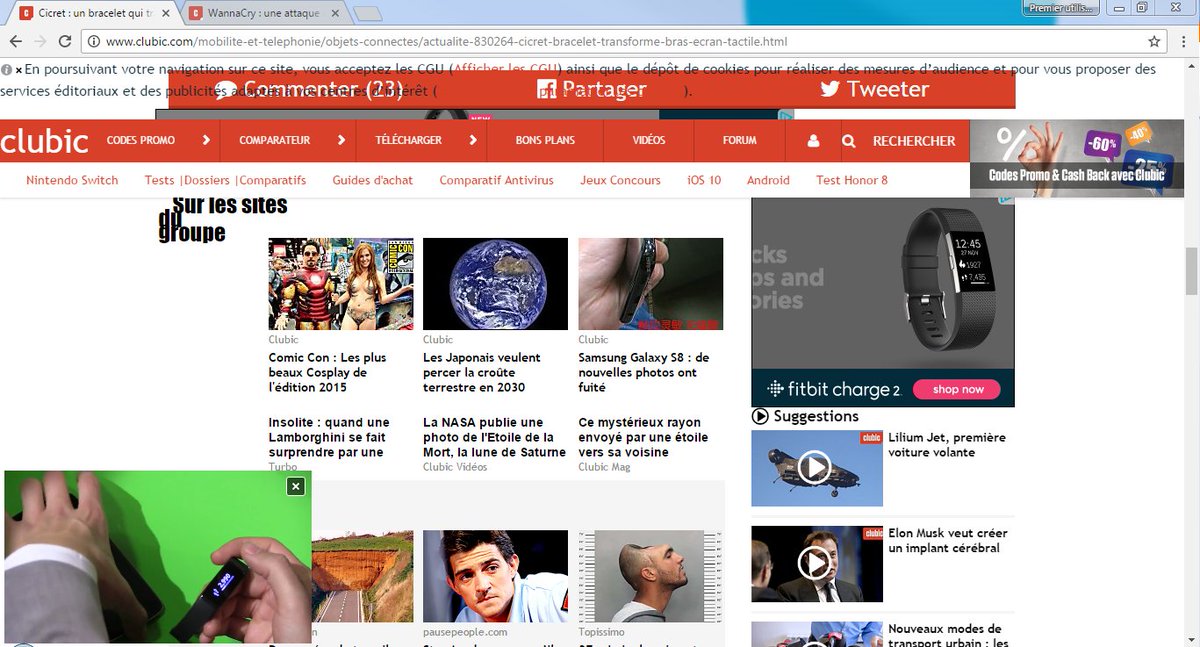Click the Clubic logo
The image size is (1200, 647).
click(x=45, y=141)
